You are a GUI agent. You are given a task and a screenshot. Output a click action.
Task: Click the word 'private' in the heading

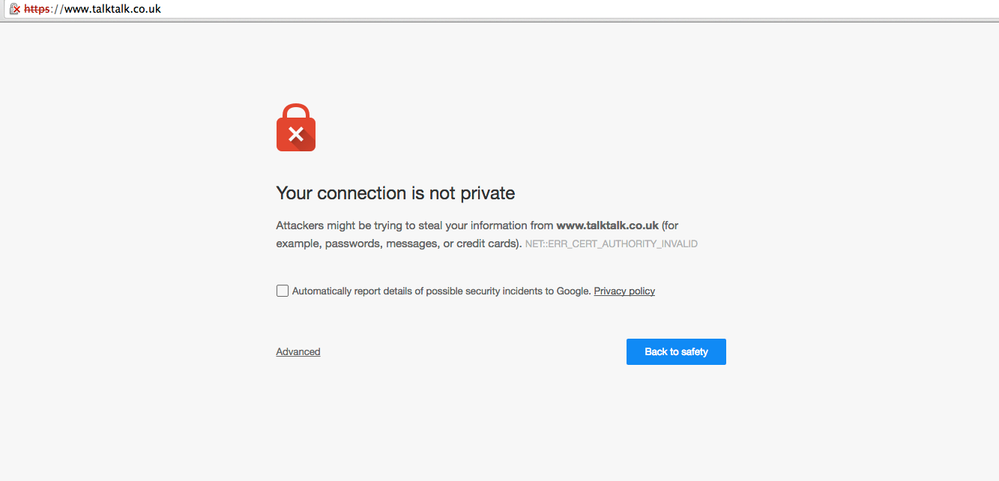point(487,193)
